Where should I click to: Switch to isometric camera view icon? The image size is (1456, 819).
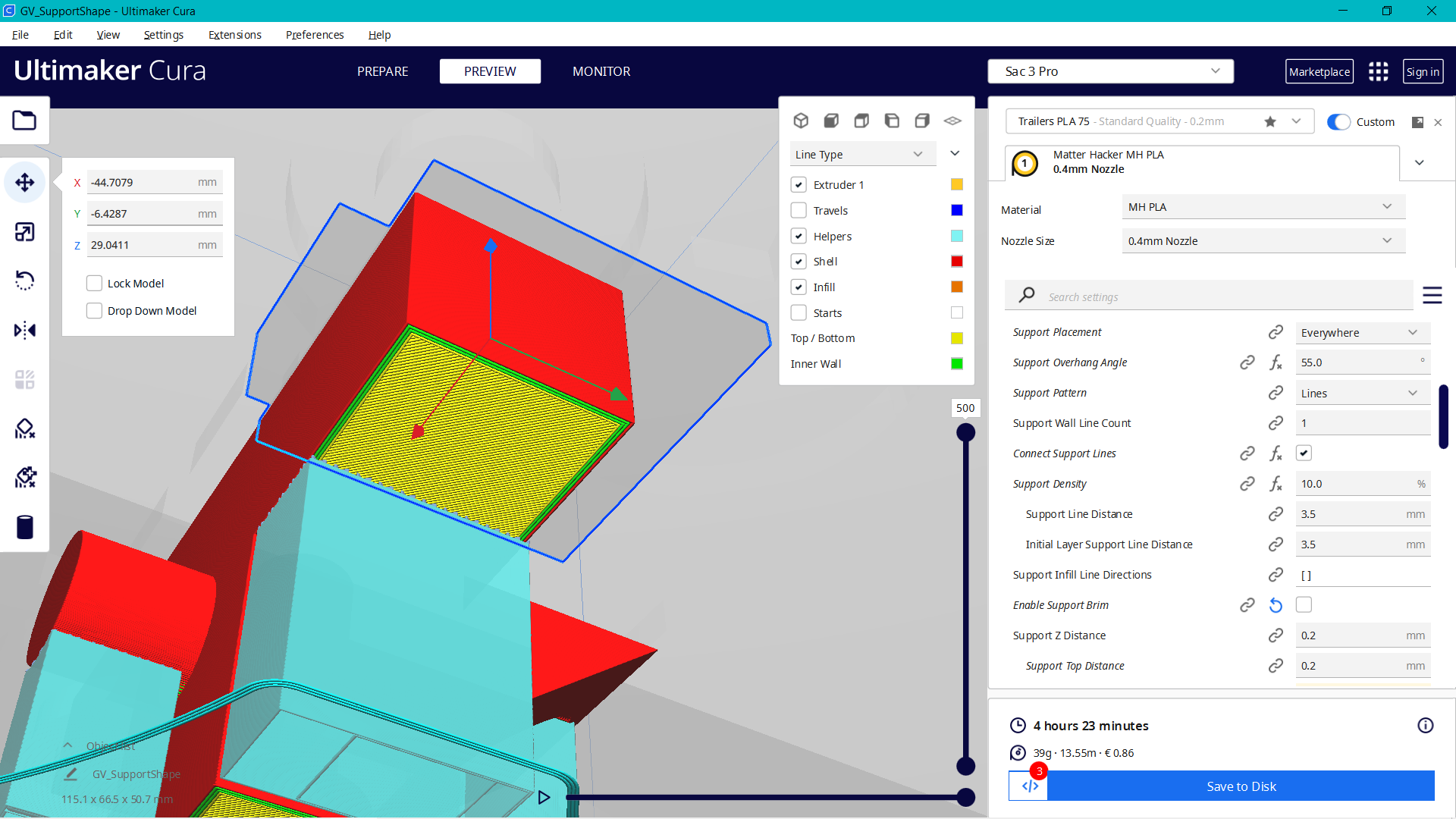(802, 121)
